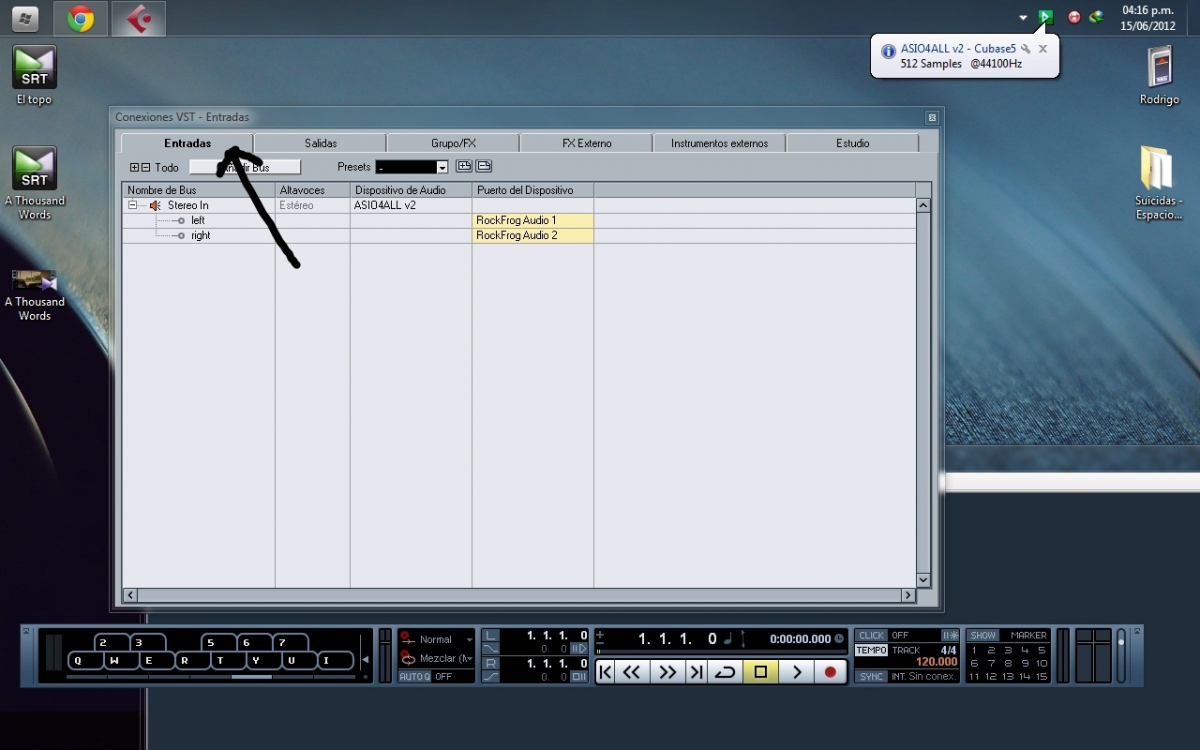The width and height of the screenshot is (1200, 750).
Task: Click the Estéreo speaker configuration cell
Action: click(312, 205)
